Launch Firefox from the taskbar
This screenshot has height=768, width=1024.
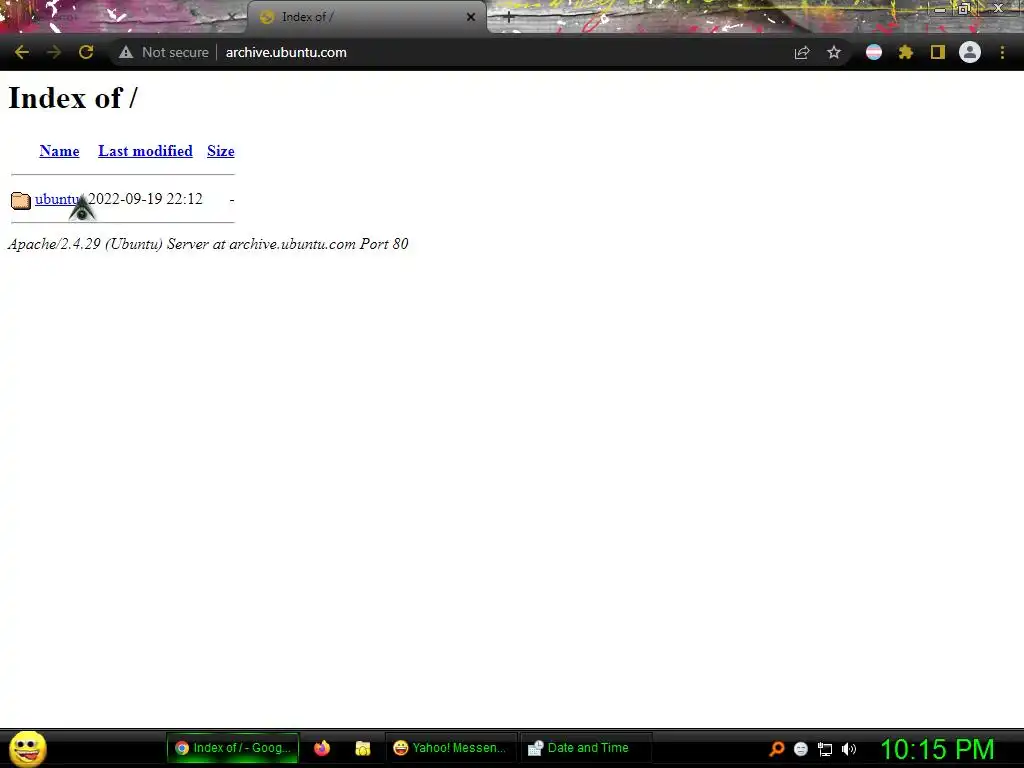(322, 748)
